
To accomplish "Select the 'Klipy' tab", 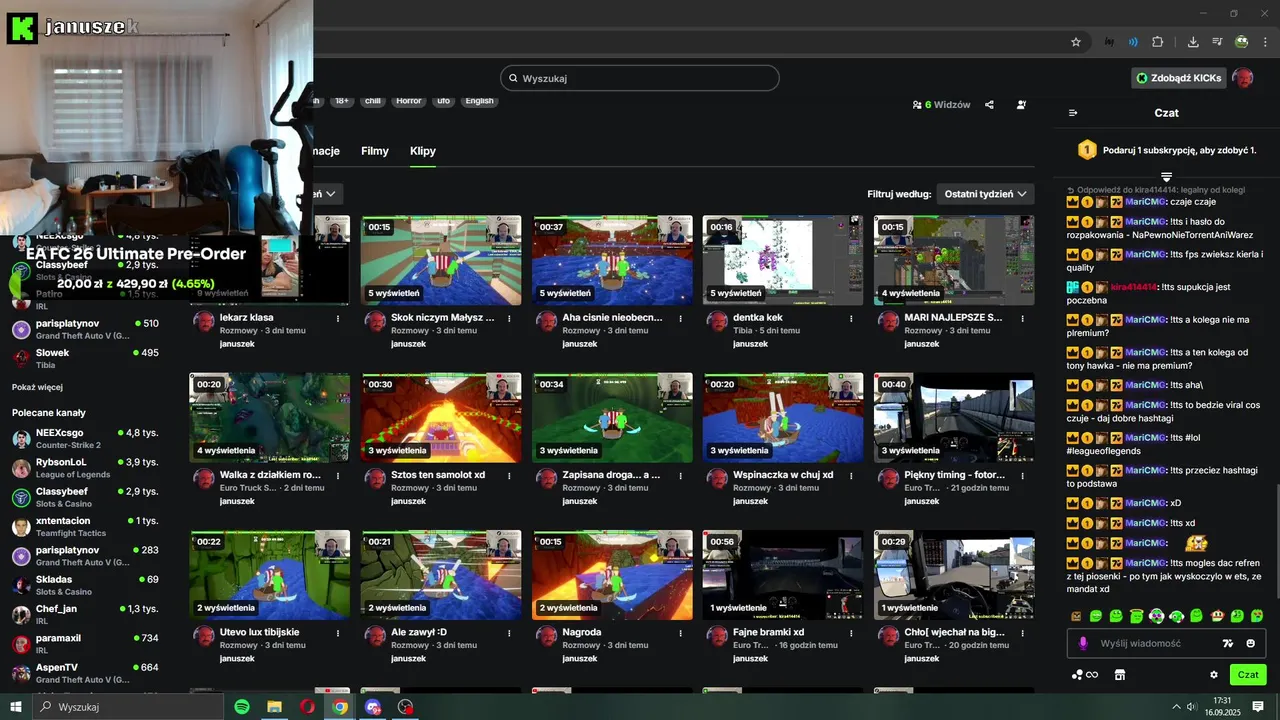I will pyautogui.click(x=423, y=151).
